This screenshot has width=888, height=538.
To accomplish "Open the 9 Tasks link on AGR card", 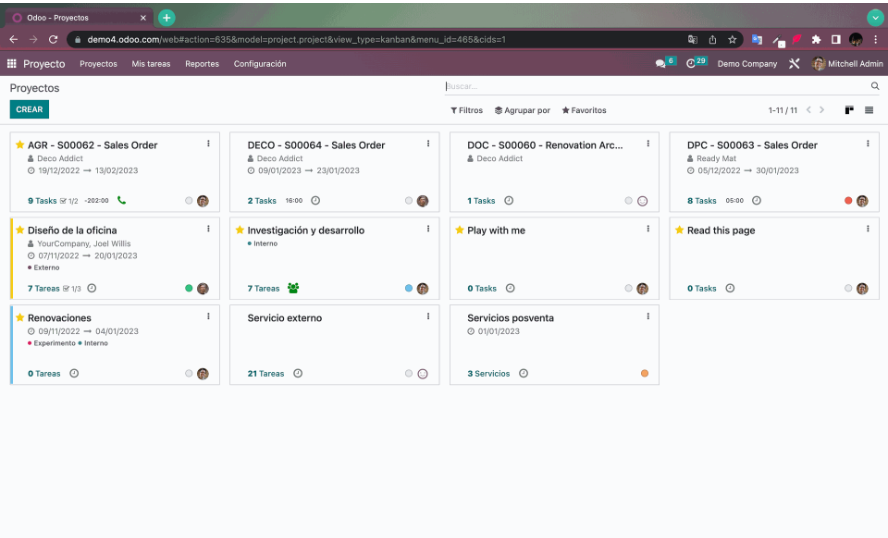I will click(42, 200).
